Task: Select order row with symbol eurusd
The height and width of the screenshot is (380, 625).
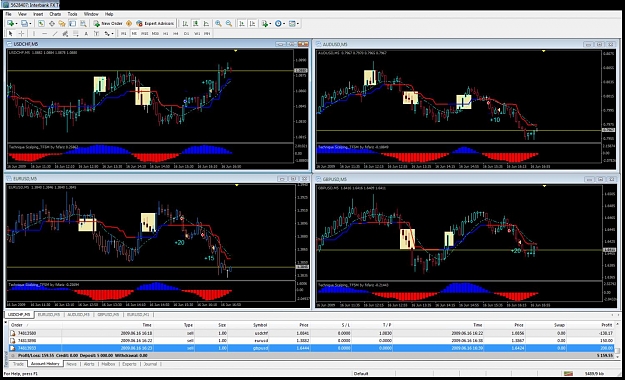Action: coord(312,341)
